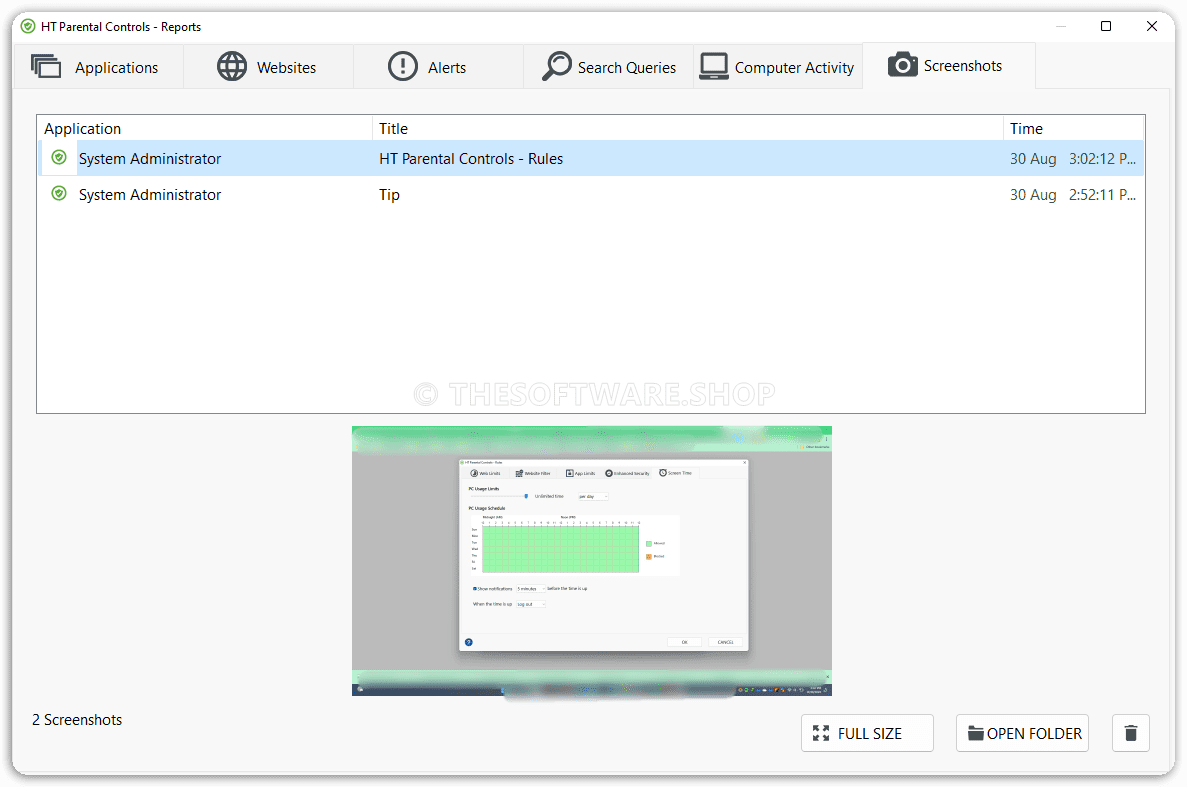This screenshot has width=1187, height=787.
Task: Click the green shield icon in the Tip row
Action: (x=59, y=194)
